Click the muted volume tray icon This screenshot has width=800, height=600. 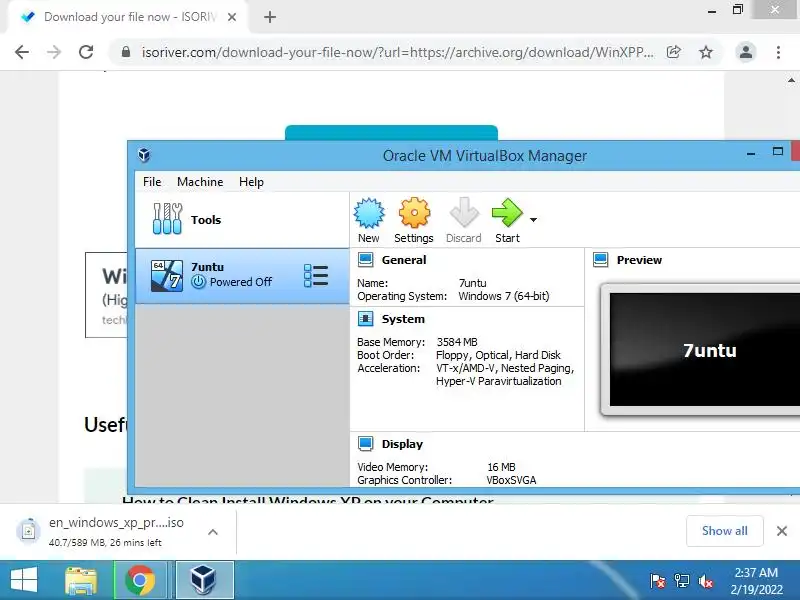706,581
